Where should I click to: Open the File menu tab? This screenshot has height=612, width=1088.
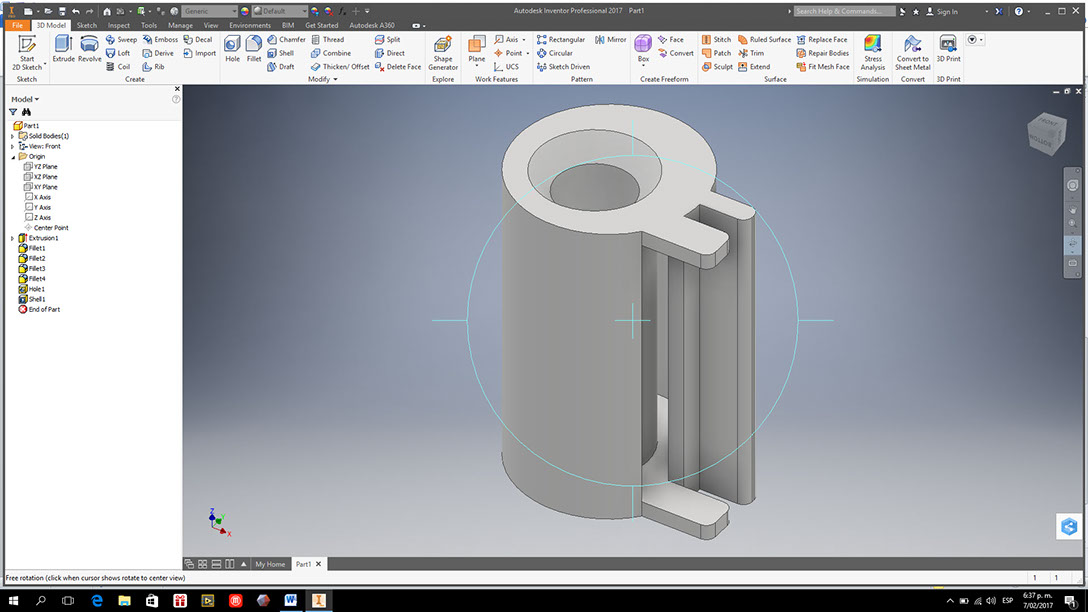click(x=17, y=25)
